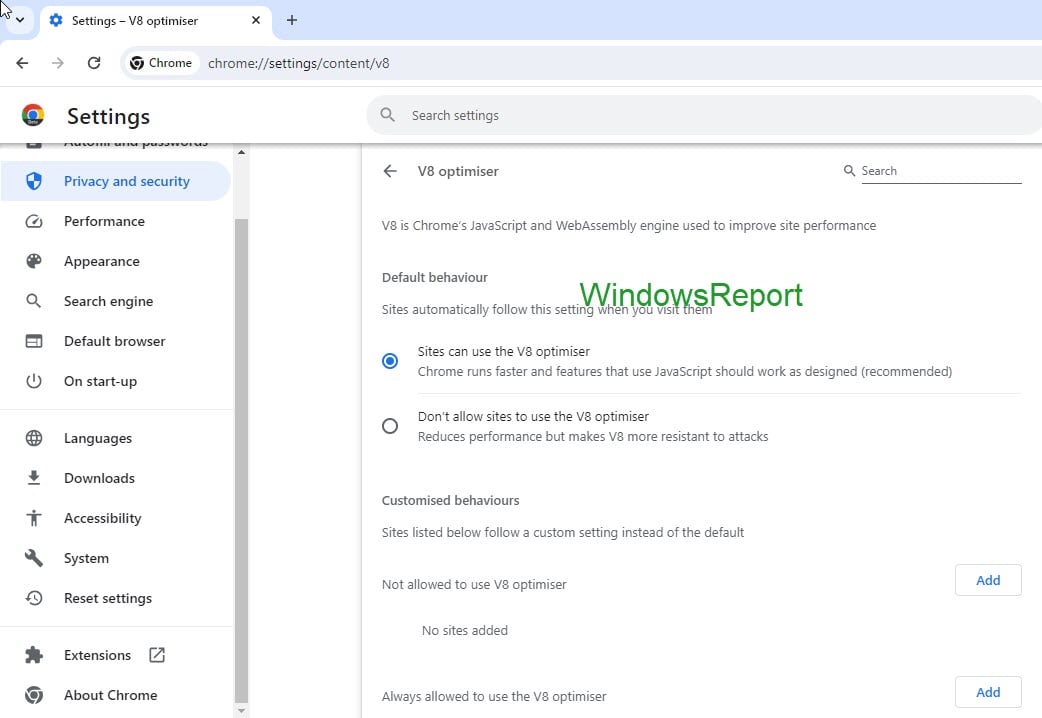Click the magnifier icon in Search settings
The width and height of the screenshot is (1042, 718).
[x=387, y=115]
